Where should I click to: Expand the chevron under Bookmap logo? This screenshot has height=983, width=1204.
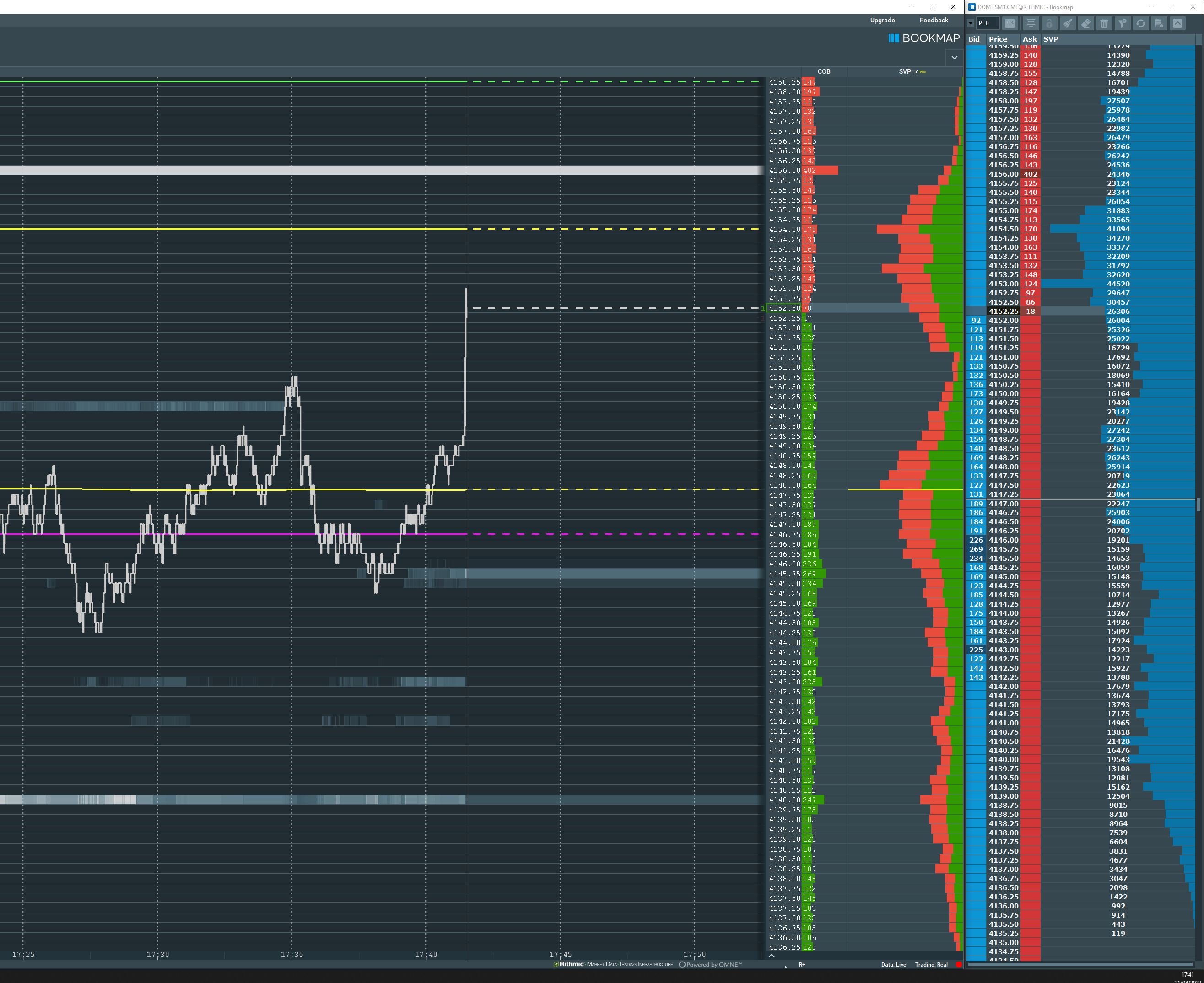(x=954, y=57)
